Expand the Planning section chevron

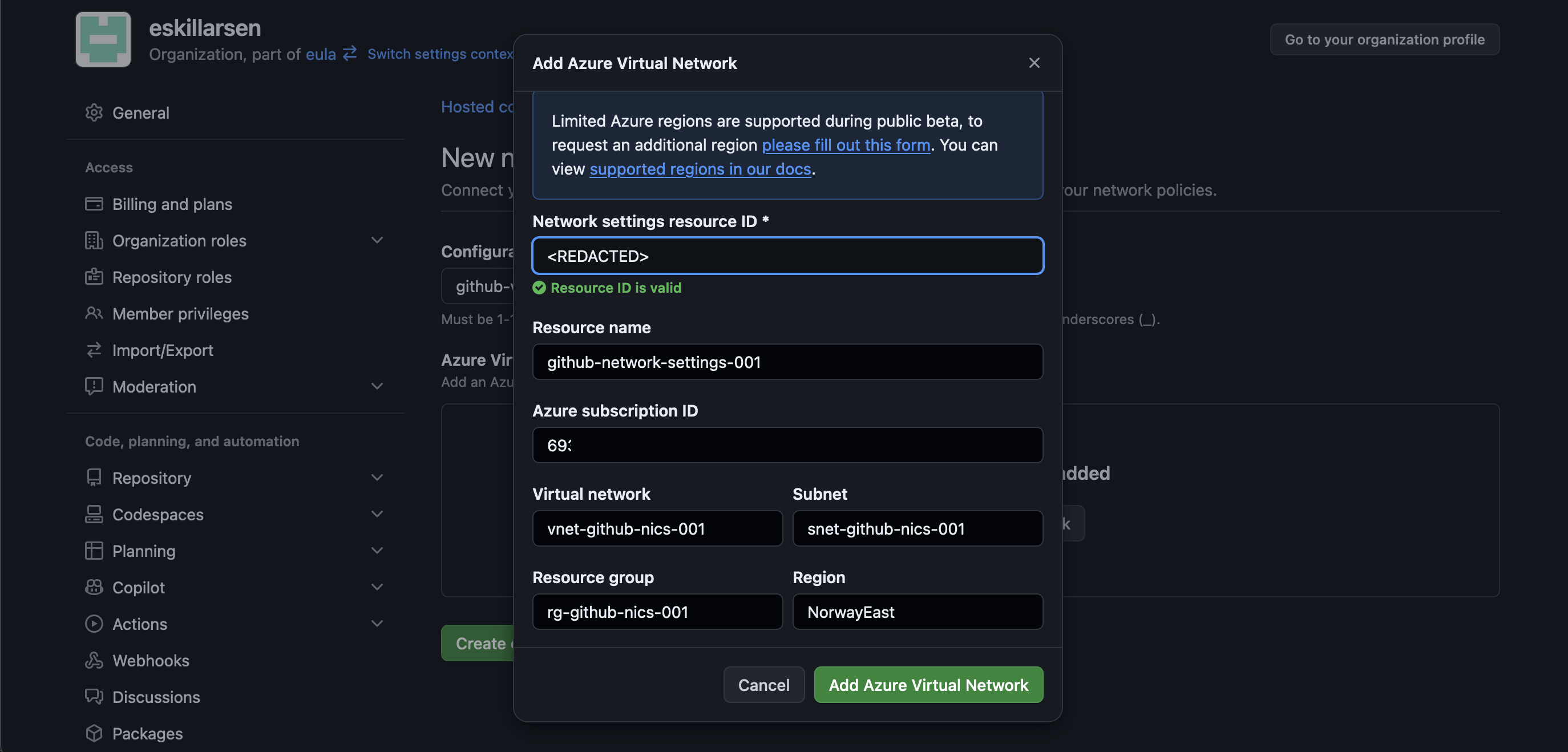point(377,551)
